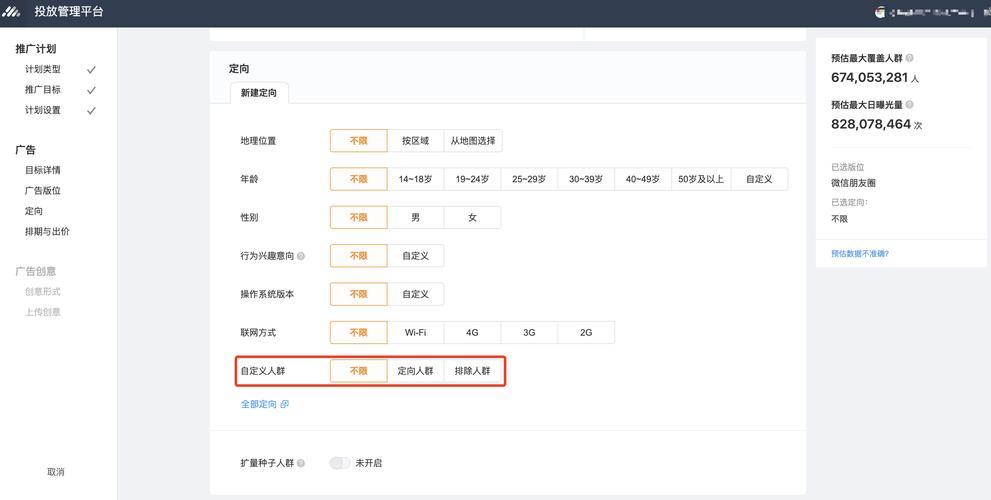Viewport: 991px width, 500px height.
Task: Click coverage value 674,053,281
Action: click(870, 77)
